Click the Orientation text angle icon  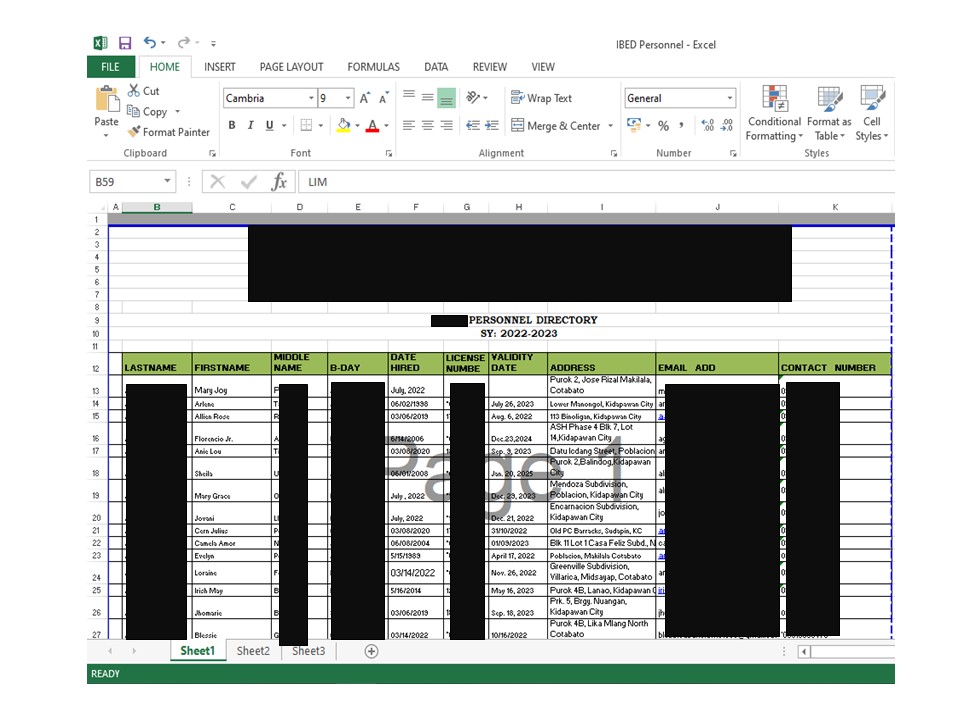pyautogui.click(x=473, y=97)
